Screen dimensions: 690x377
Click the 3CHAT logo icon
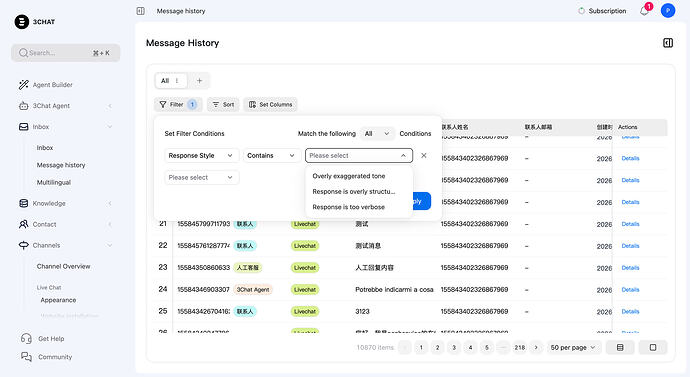[x=22, y=22]
